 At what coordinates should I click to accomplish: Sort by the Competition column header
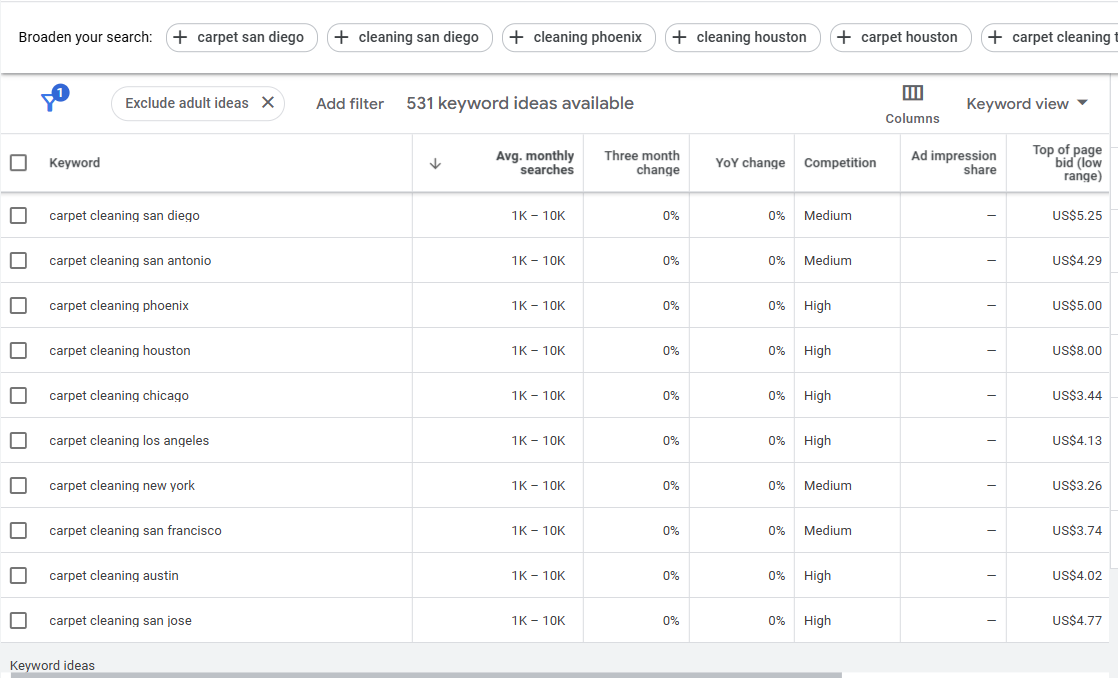839,163
